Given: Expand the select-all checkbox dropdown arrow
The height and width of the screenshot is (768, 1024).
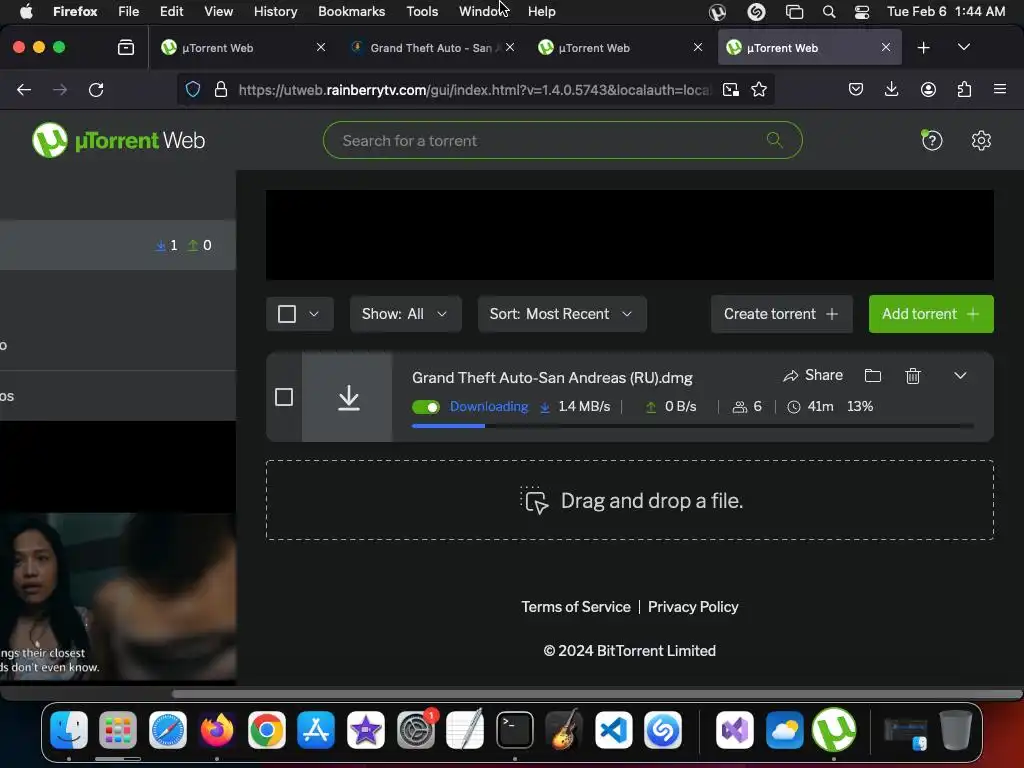Looking at the screenshot, I should 314,314.
